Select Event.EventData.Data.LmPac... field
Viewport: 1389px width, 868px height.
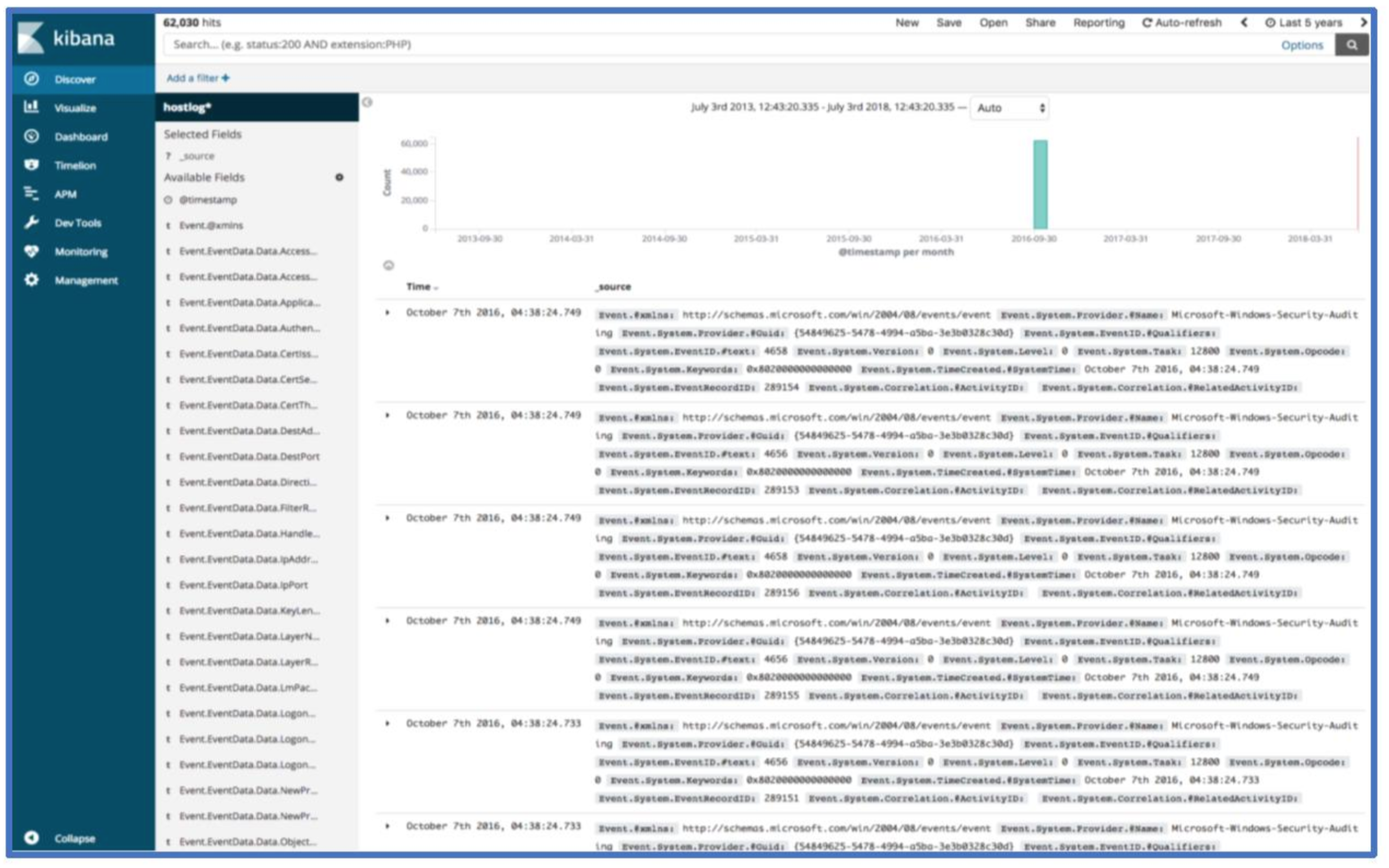[248, 688]
